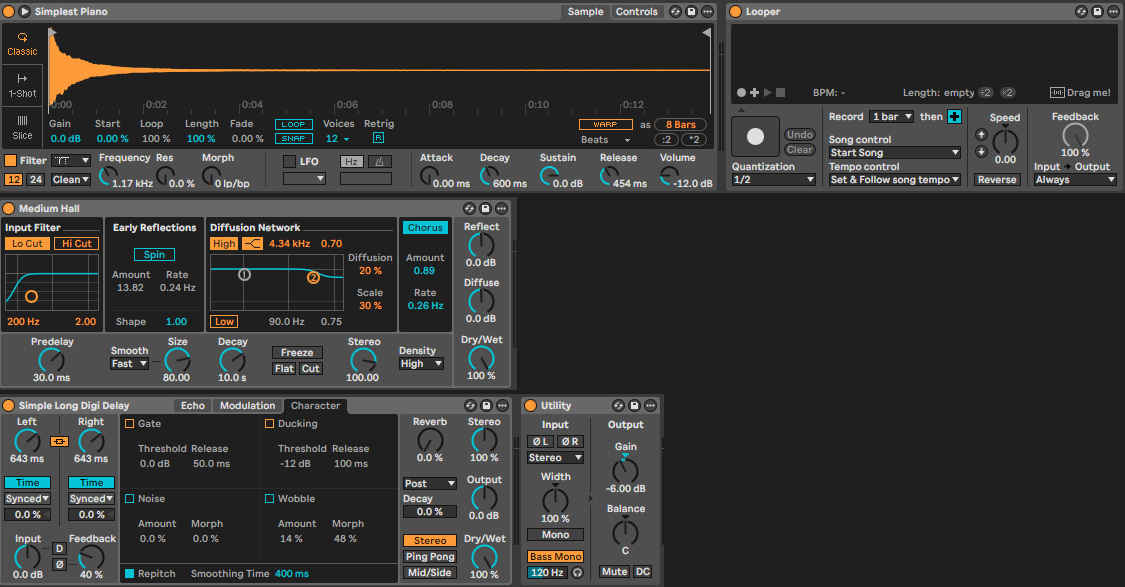The image size is (1125, 587).
Task: Click Medium Hall hot-swap icon
Action: pos(469,208)
